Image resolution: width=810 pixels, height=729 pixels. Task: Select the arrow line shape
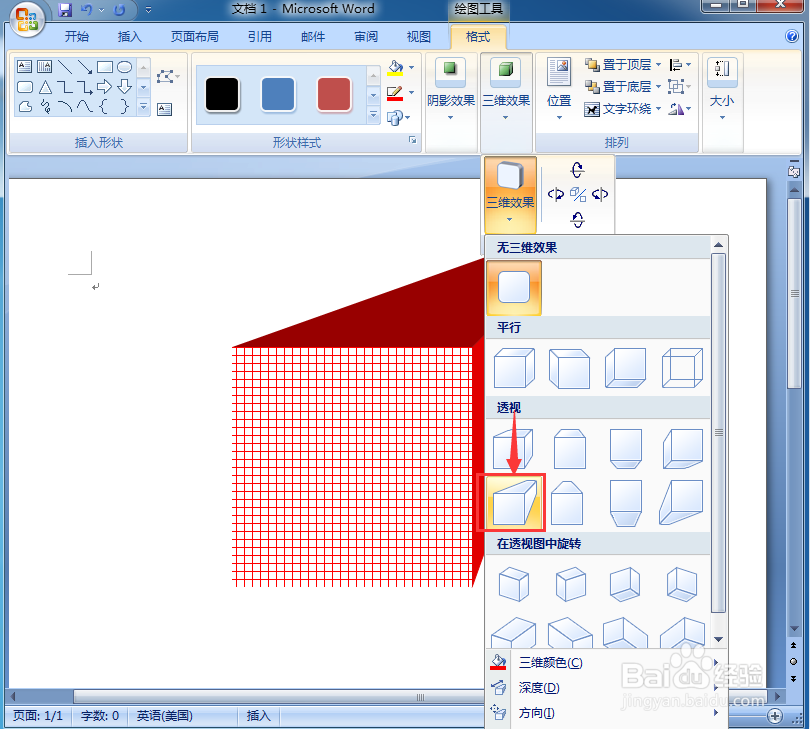coord(85,67)
